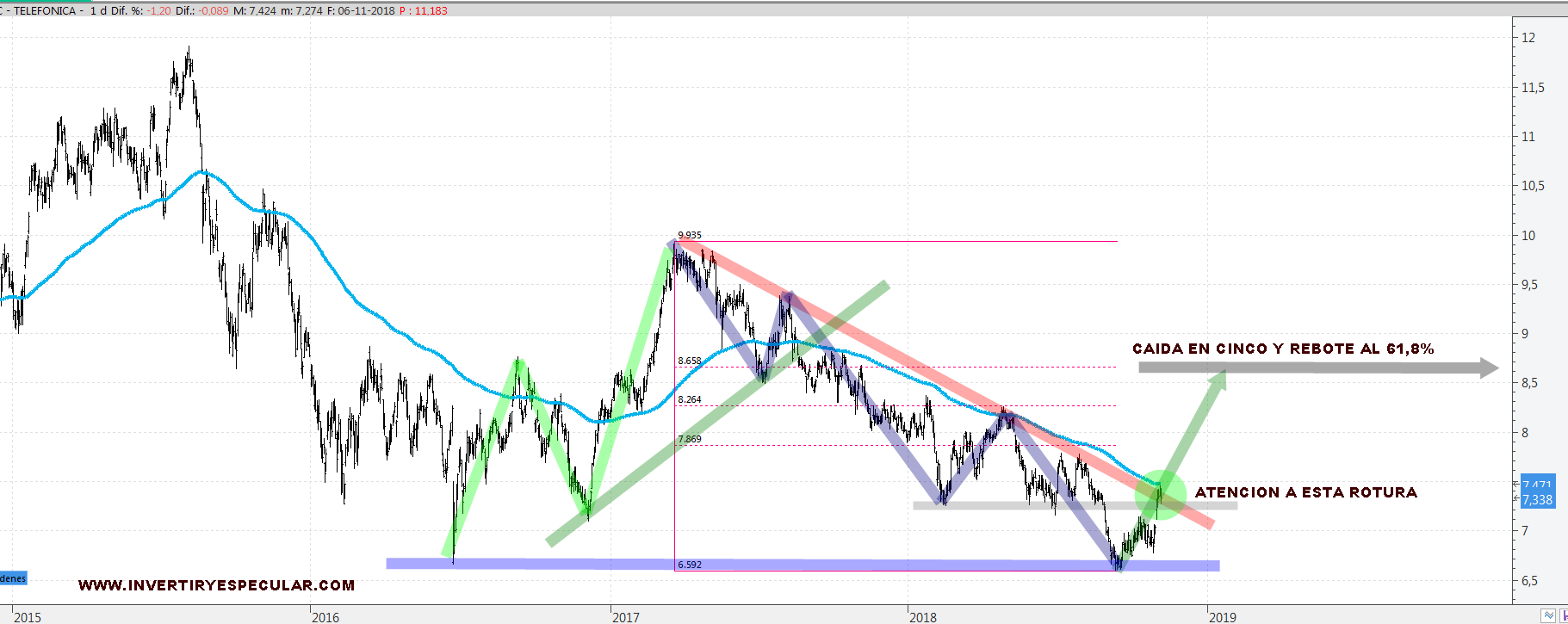Select the 8.658 retracement level label
This screenshot has height=624, width=1568.
coord(689,361)
